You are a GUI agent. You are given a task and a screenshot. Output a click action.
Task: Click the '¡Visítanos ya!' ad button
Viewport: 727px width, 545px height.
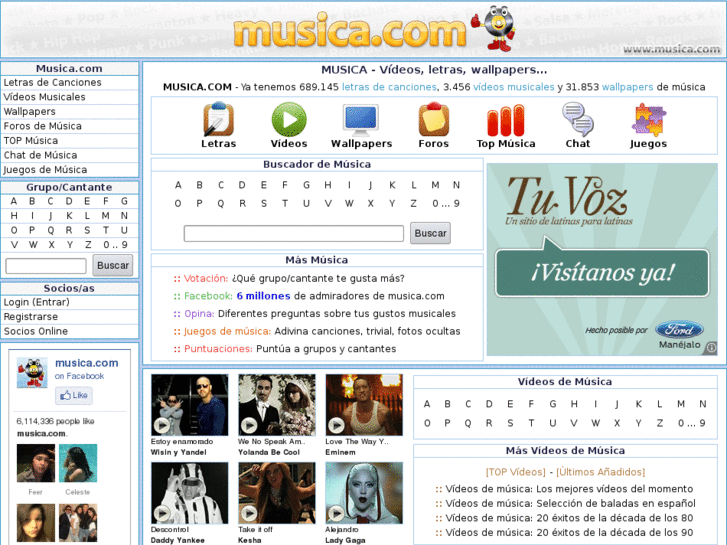click(x=602, y=273)
